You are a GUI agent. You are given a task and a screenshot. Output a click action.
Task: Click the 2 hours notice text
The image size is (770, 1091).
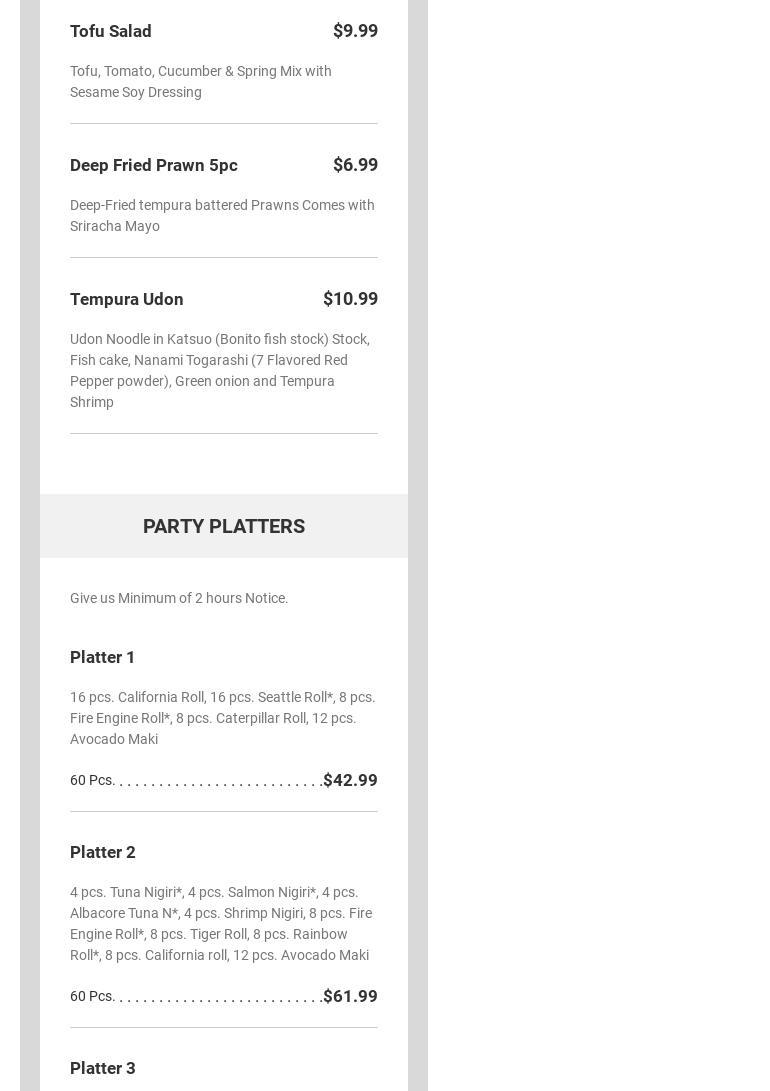tap(179, 598)
